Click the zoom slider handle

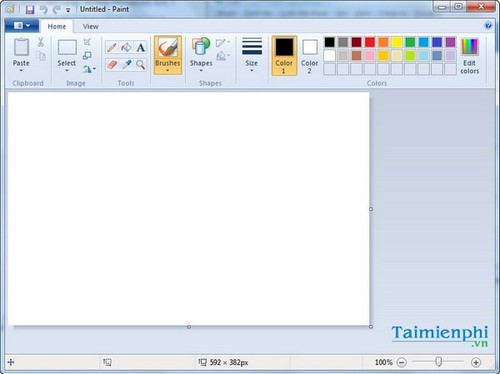pos(439,362)
